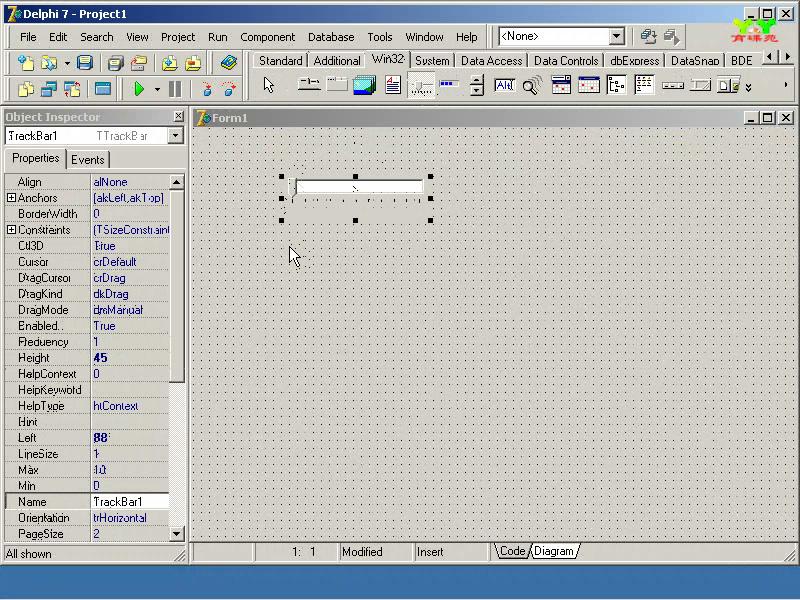The image size is (800, 600).
Task: Show more palette components via chevron
Action: pos(748,87)
